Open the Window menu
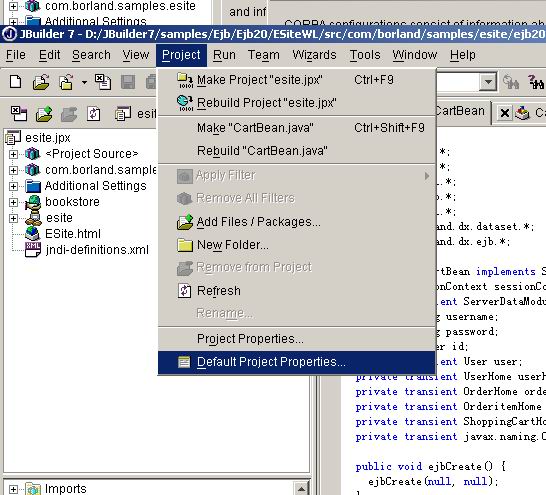This screenshot has width=546, height=495. click(414, 55)
